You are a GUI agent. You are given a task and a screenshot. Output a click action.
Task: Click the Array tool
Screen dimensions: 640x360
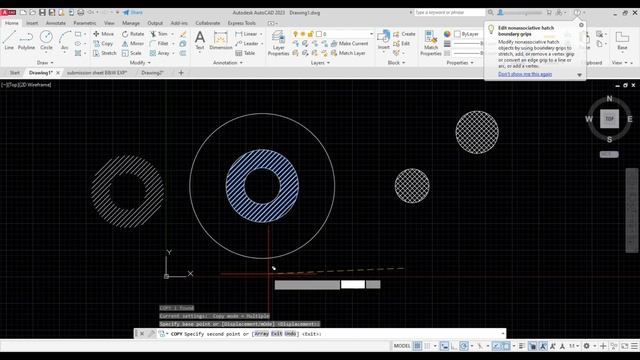[x=160, y=53]
